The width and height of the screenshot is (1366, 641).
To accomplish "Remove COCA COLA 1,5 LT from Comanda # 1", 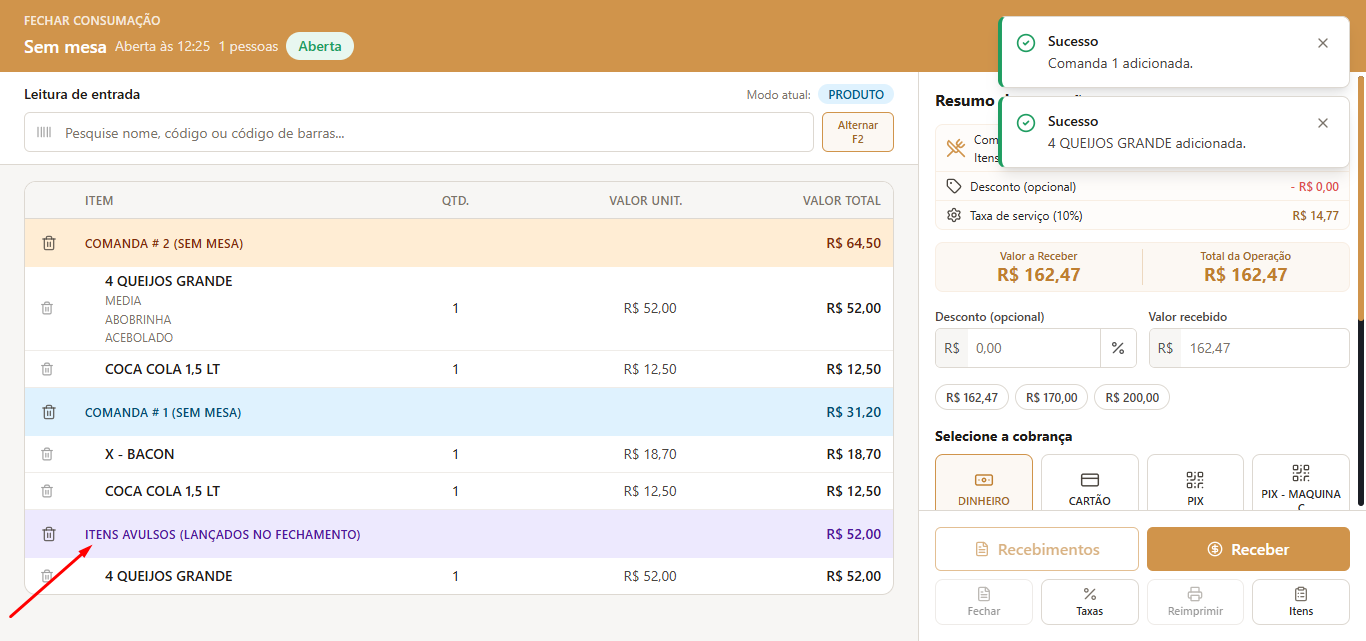I will click(x=47, y=491).
